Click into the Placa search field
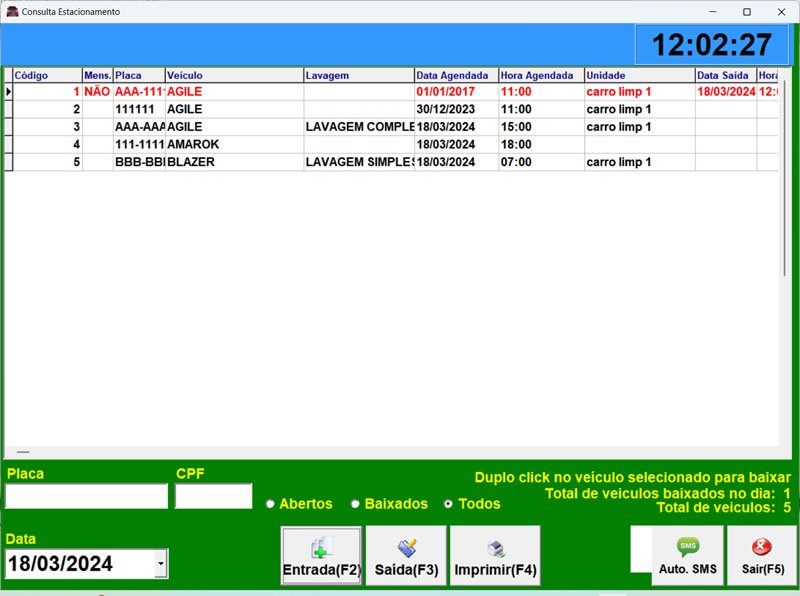 pos(87,496)
